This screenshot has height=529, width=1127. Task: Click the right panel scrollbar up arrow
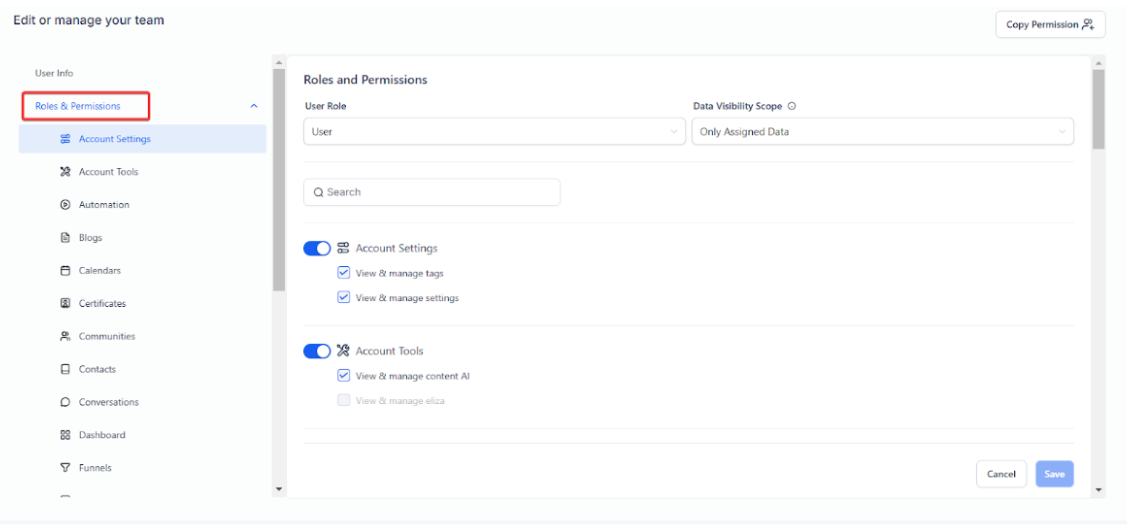(1098, 61)
